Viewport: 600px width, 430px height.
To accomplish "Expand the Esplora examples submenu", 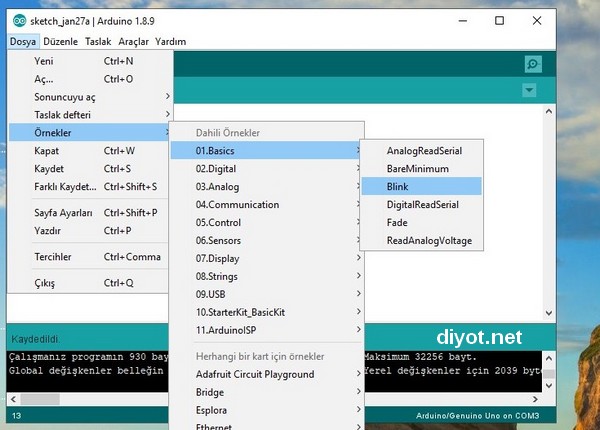I will point(267,410).
